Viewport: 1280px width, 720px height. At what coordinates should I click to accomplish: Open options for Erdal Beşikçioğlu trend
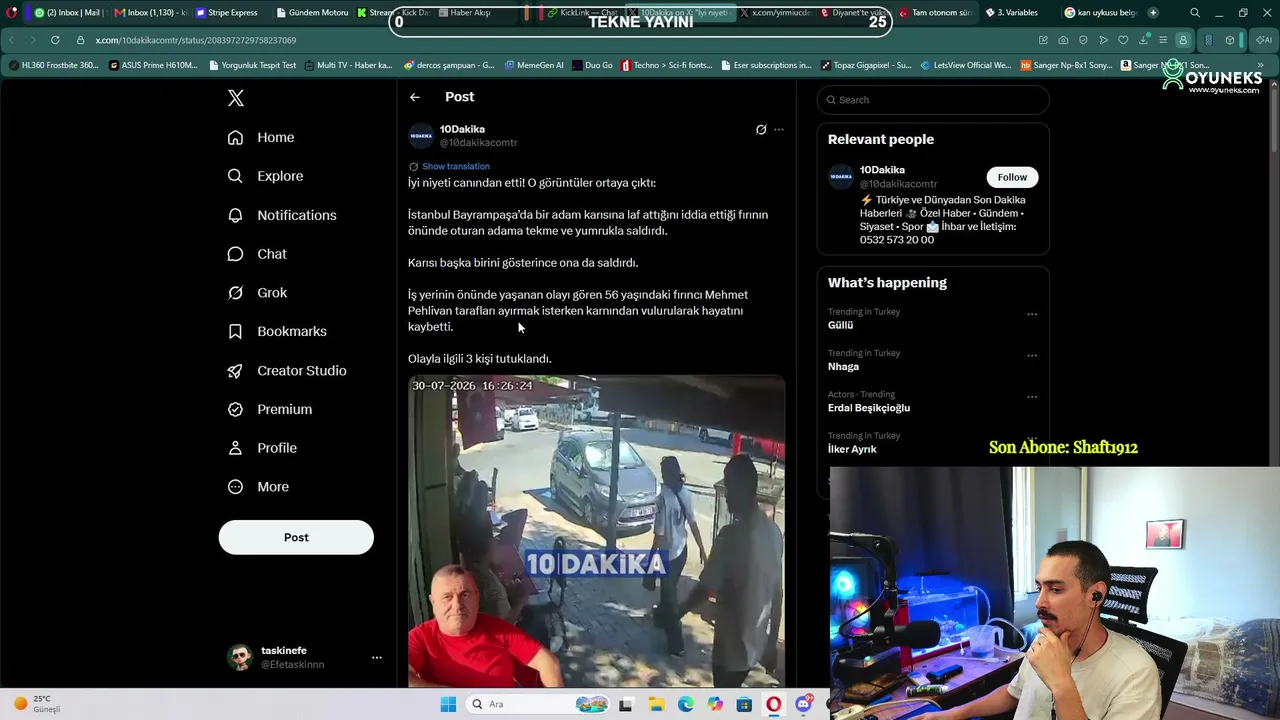pyautogui.click(x=1032, y=396)
